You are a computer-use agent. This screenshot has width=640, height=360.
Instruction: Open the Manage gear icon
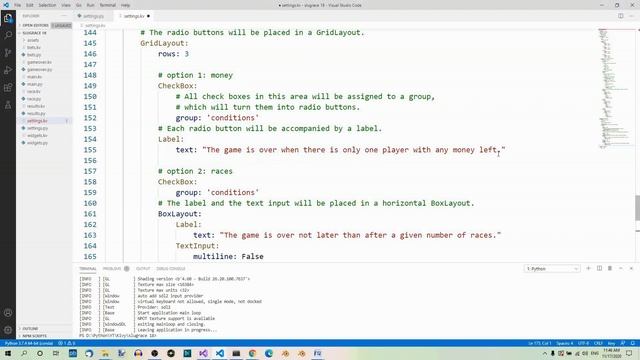point(8,330)
